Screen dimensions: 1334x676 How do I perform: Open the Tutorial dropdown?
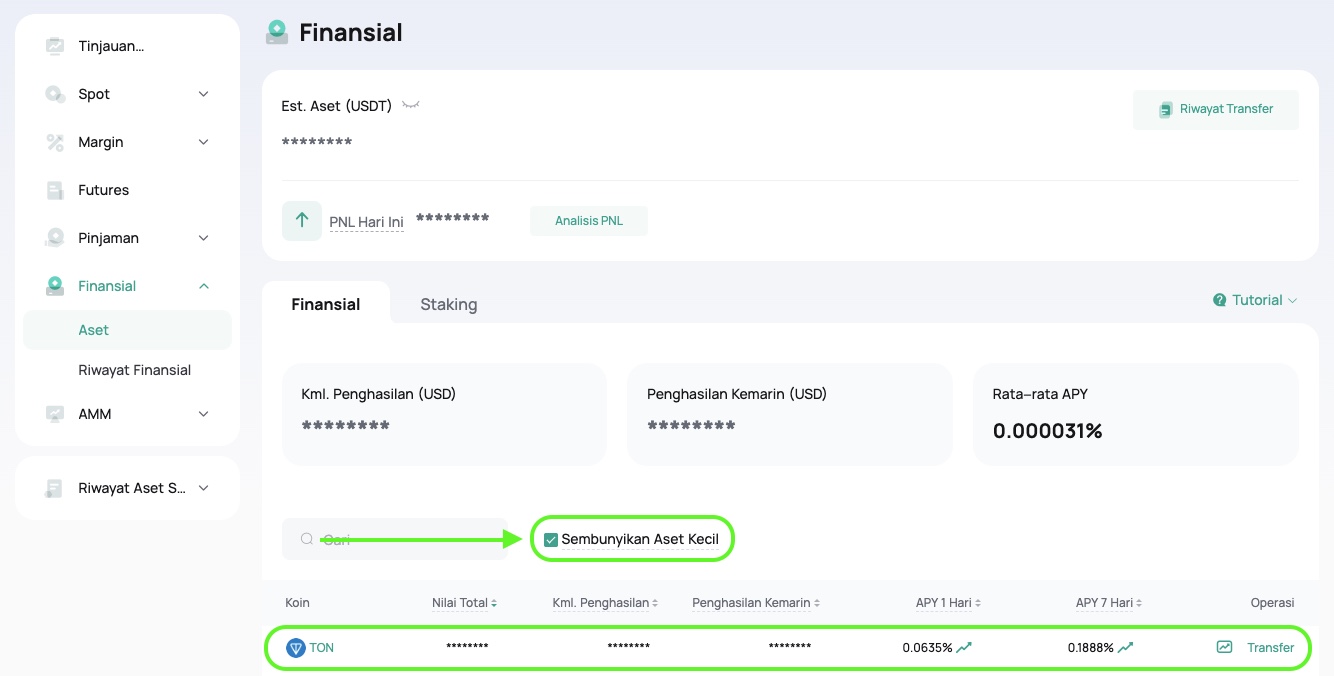click(x=1256, y=300)
